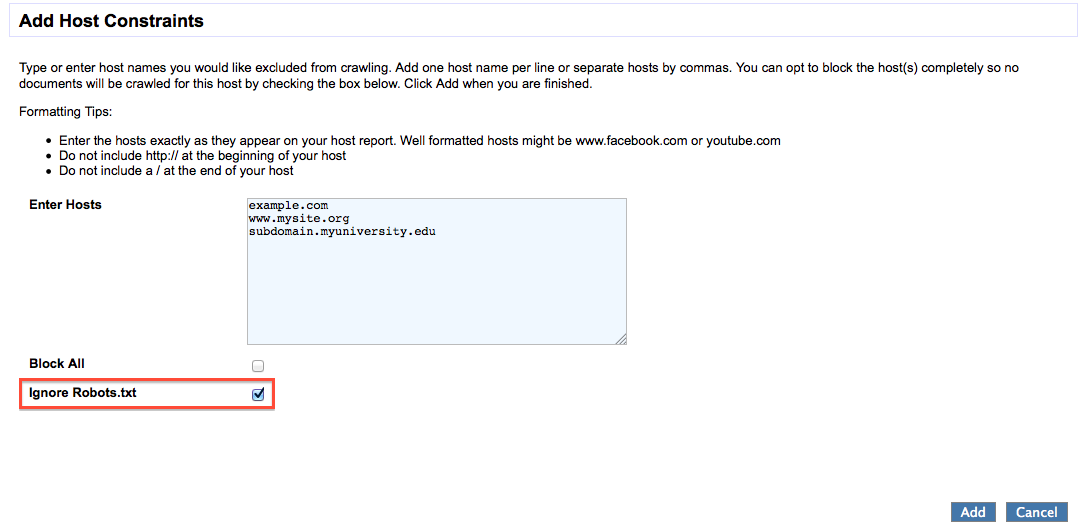The width and height of the screenshot is (1079, 530).
Task: Enable the Block All checkbox
Action: click(x=258, y=366)
